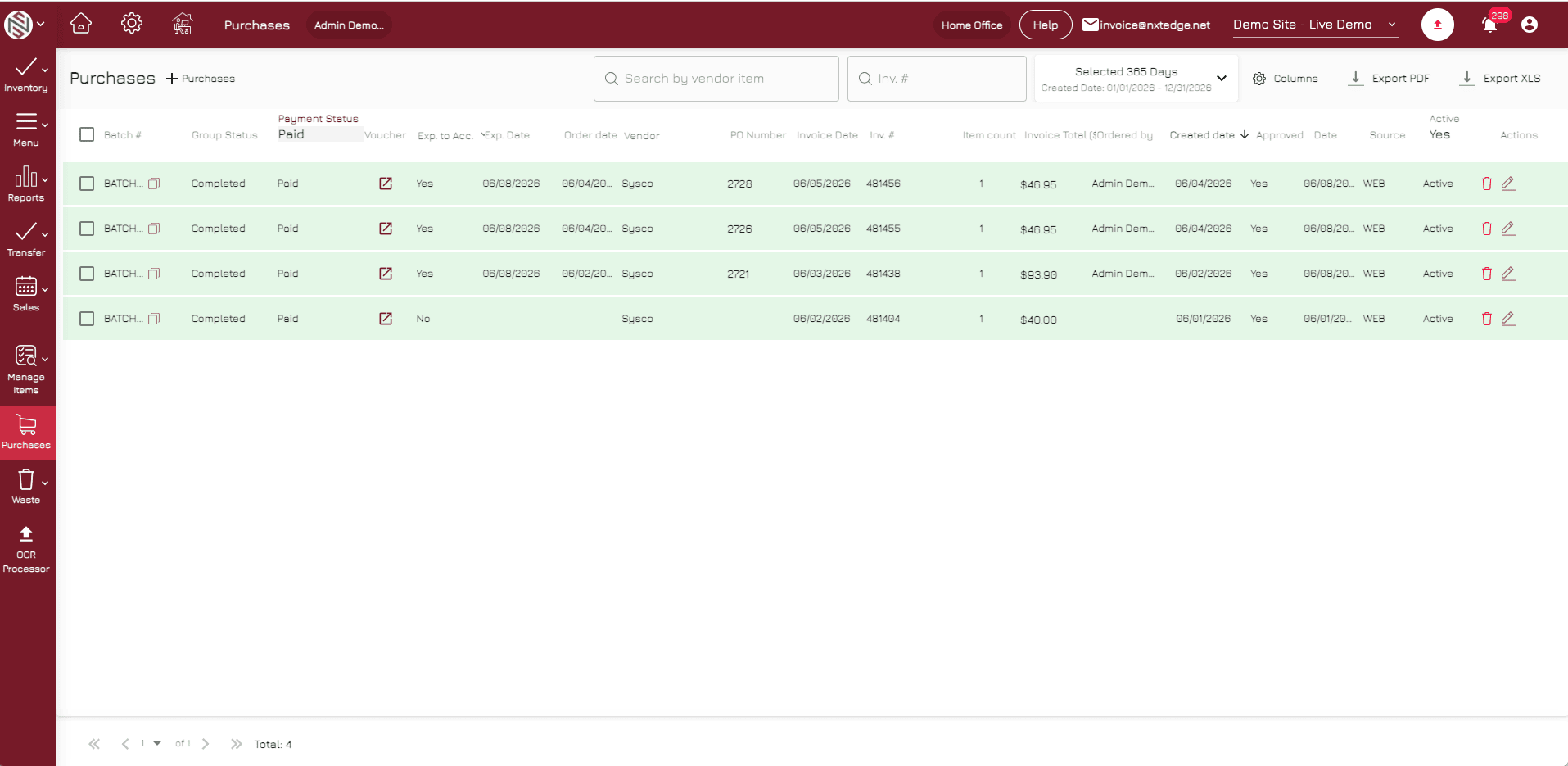Select Purchases cart in sidebar
1568x766 pixels.
[26, 433]
